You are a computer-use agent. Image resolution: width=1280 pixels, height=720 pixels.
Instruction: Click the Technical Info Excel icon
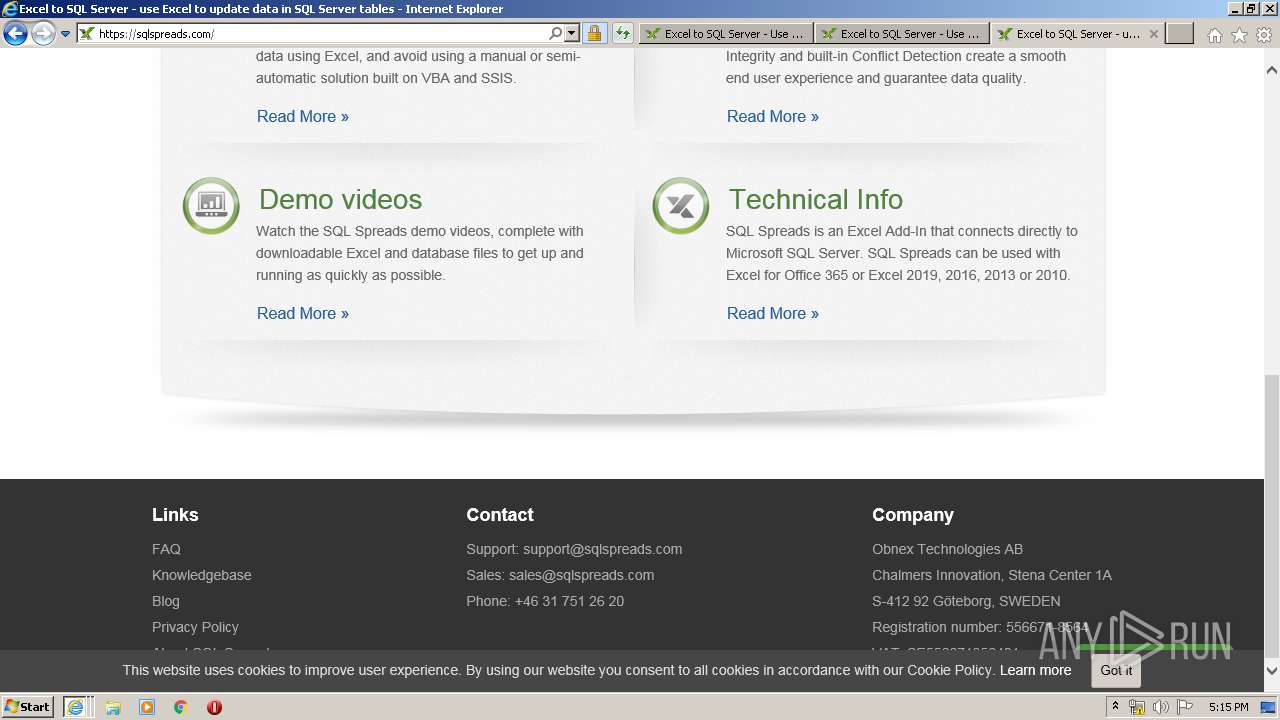(681, 206)
